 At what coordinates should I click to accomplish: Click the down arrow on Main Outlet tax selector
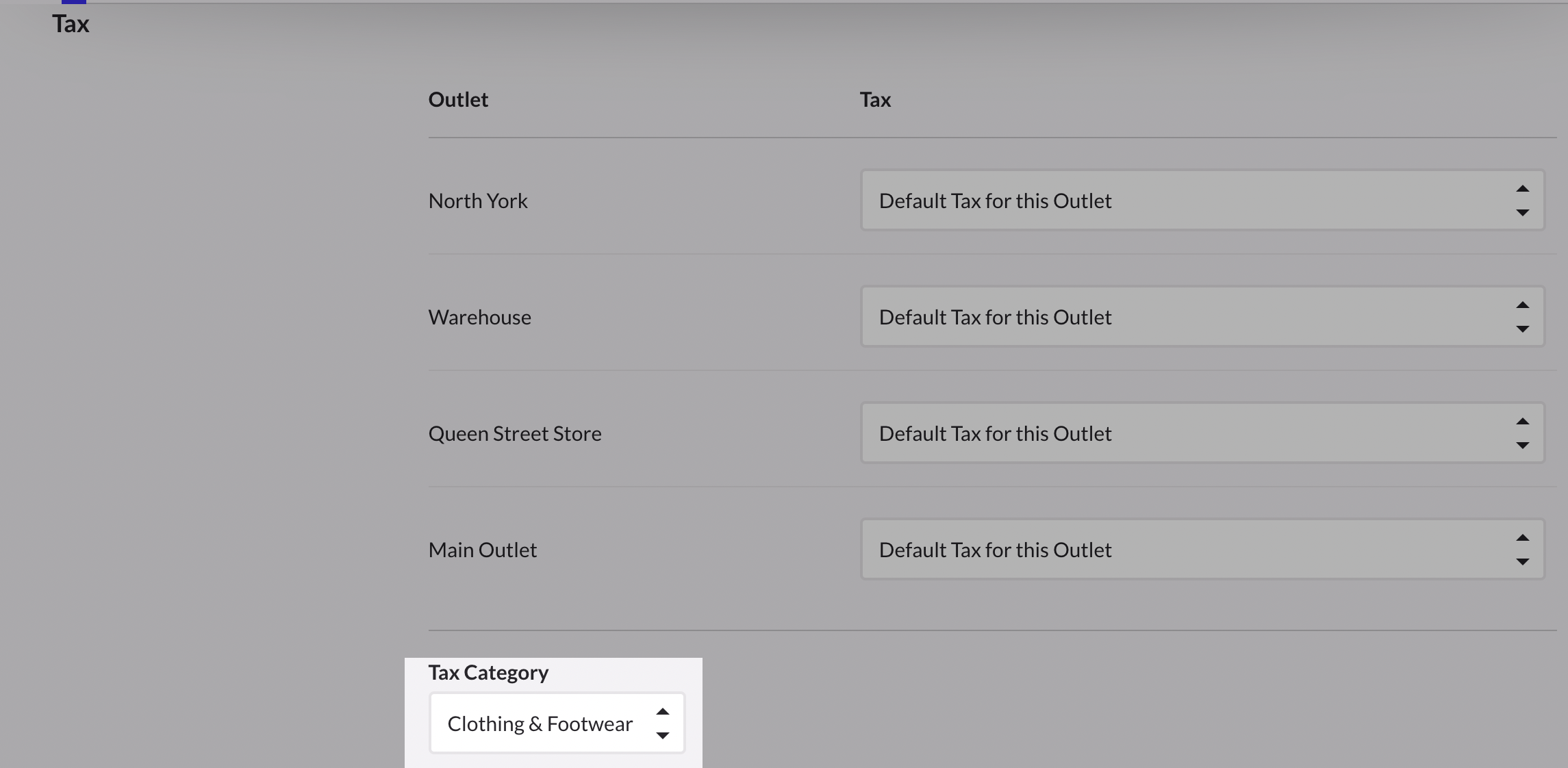(x=1522, y=562)
